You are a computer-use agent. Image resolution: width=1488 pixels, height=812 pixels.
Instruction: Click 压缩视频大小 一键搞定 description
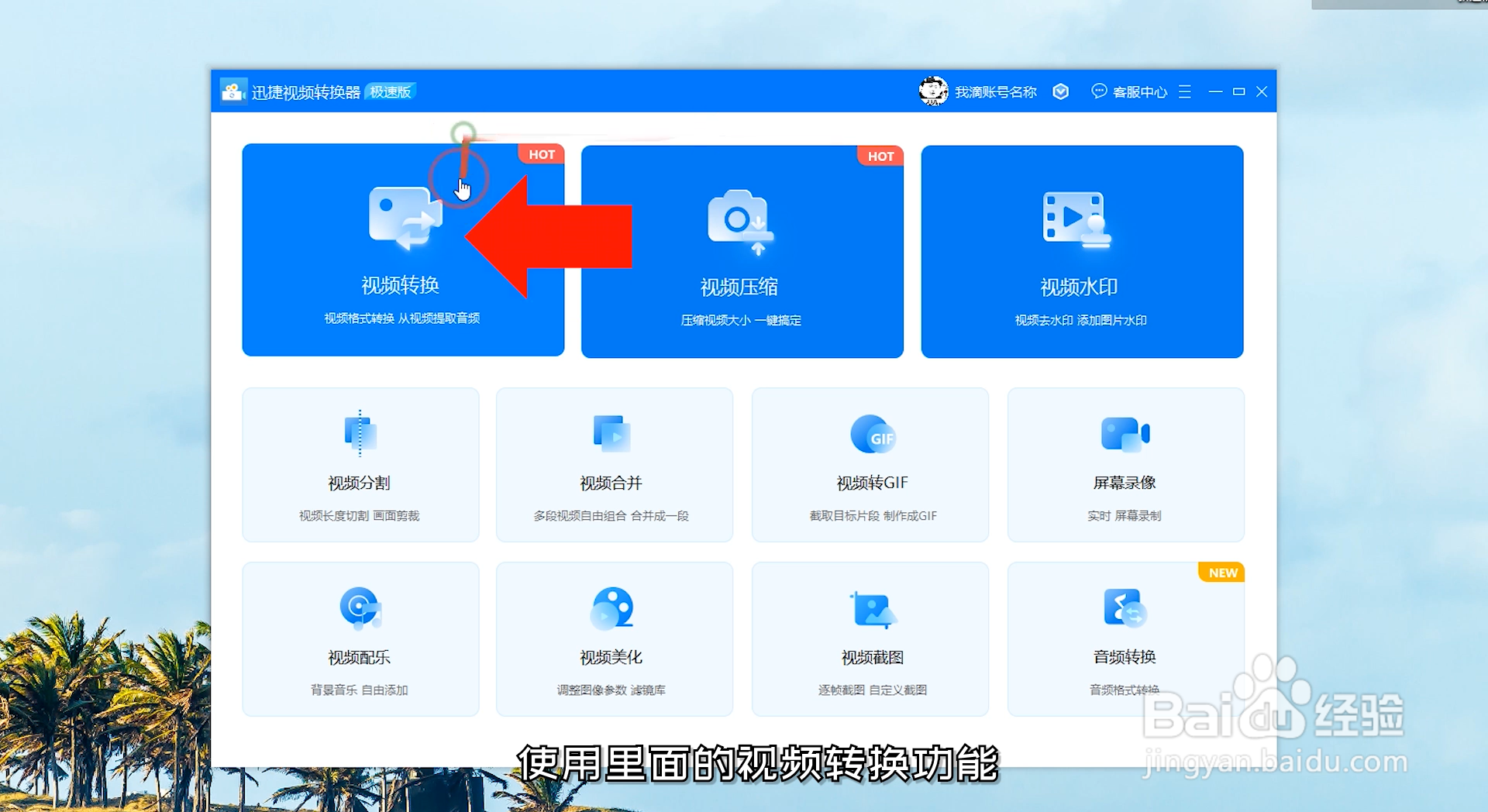pyautogui.click(x=741, y=320)
